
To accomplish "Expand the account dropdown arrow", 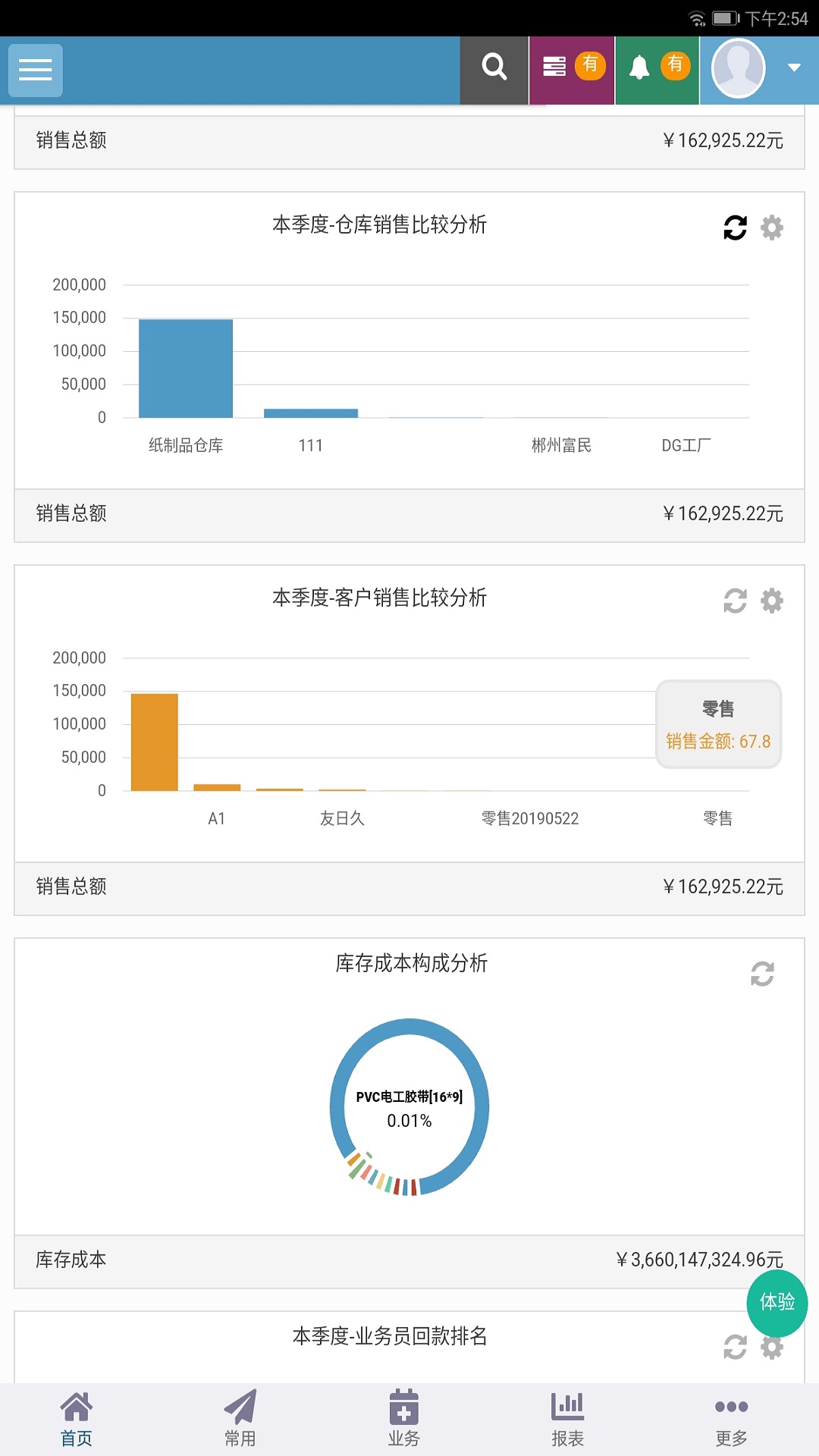I will [x=795, y=67].
